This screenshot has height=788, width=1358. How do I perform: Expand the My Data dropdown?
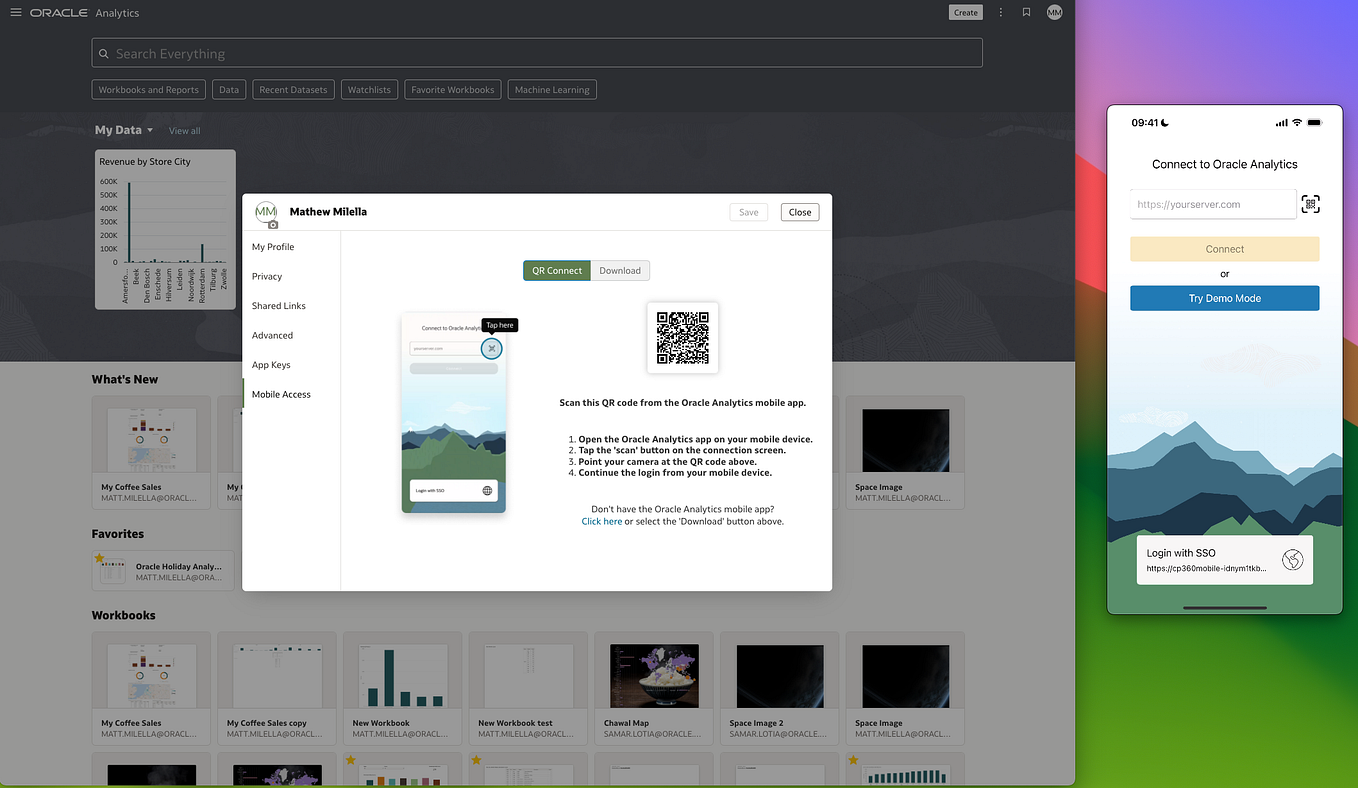(x=149, y=129)
